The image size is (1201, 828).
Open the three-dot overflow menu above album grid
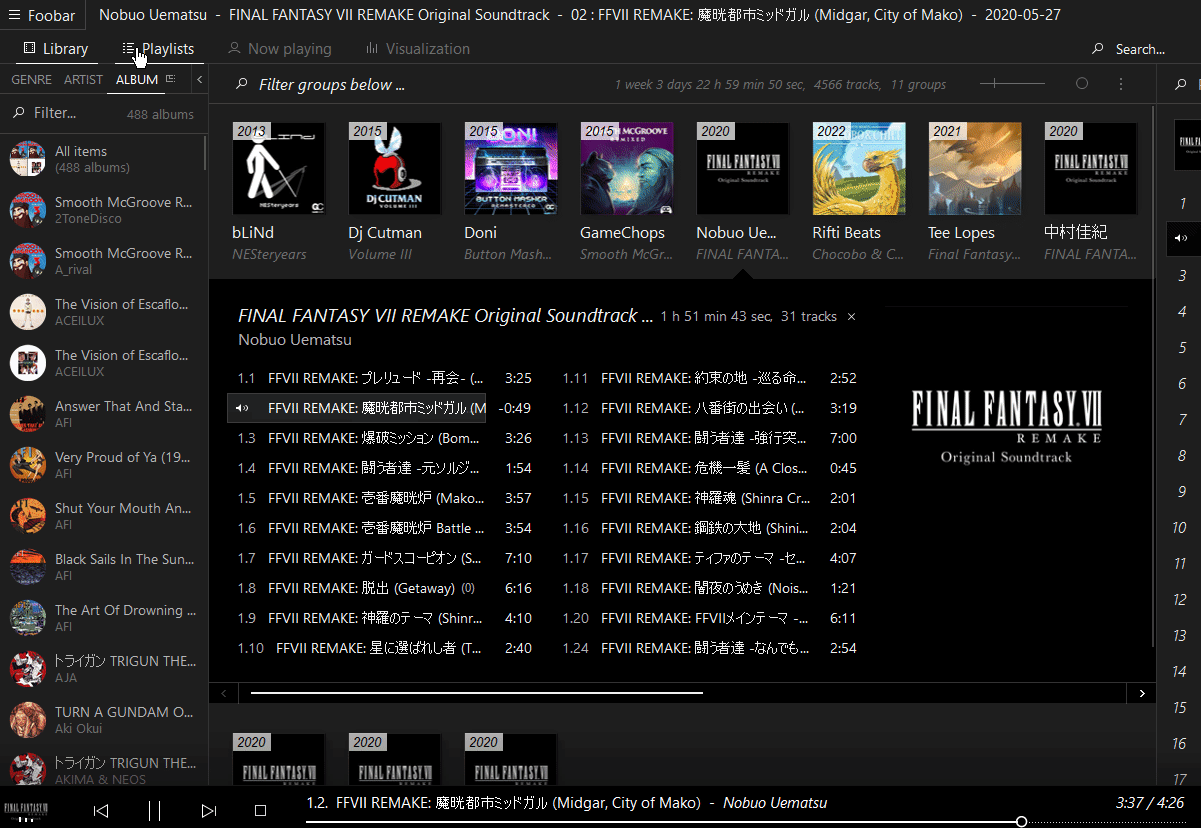click(x=1122, y=84)
